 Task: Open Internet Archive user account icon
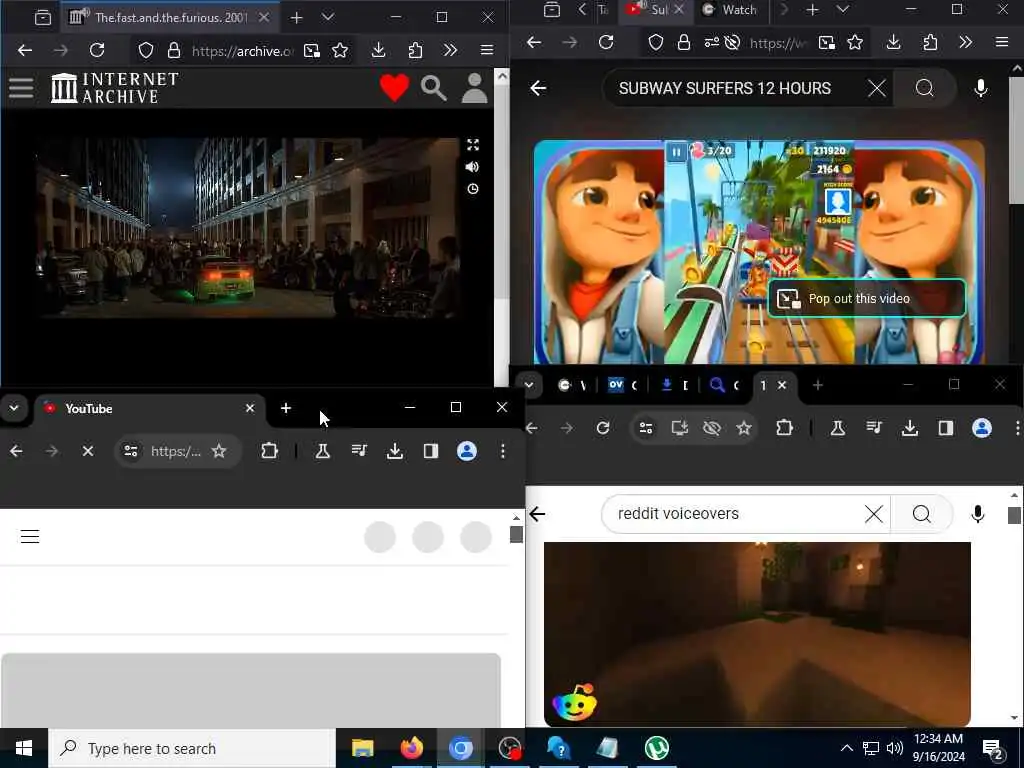coord(475,88)
